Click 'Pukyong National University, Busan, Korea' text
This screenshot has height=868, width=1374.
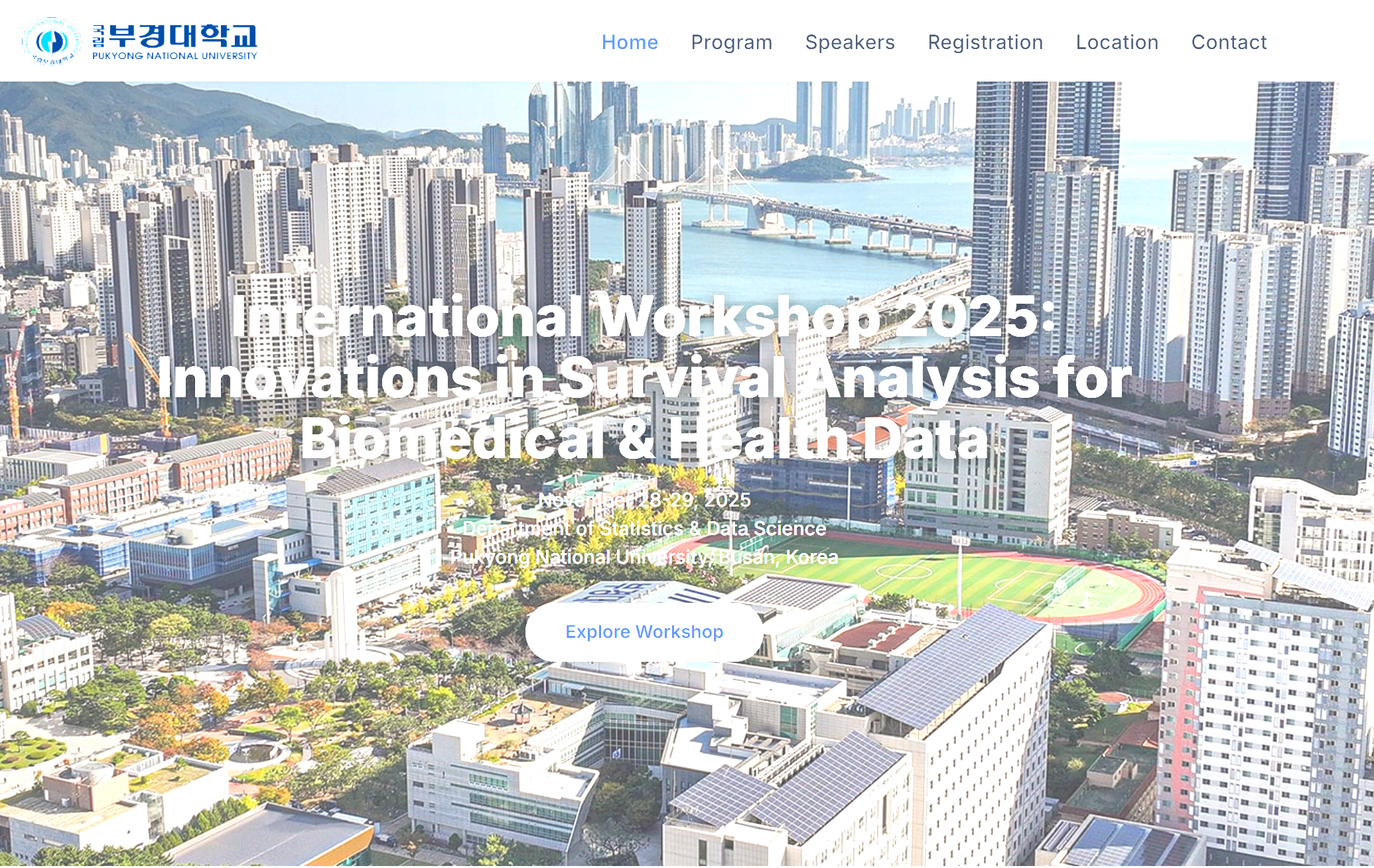(644, 557)
